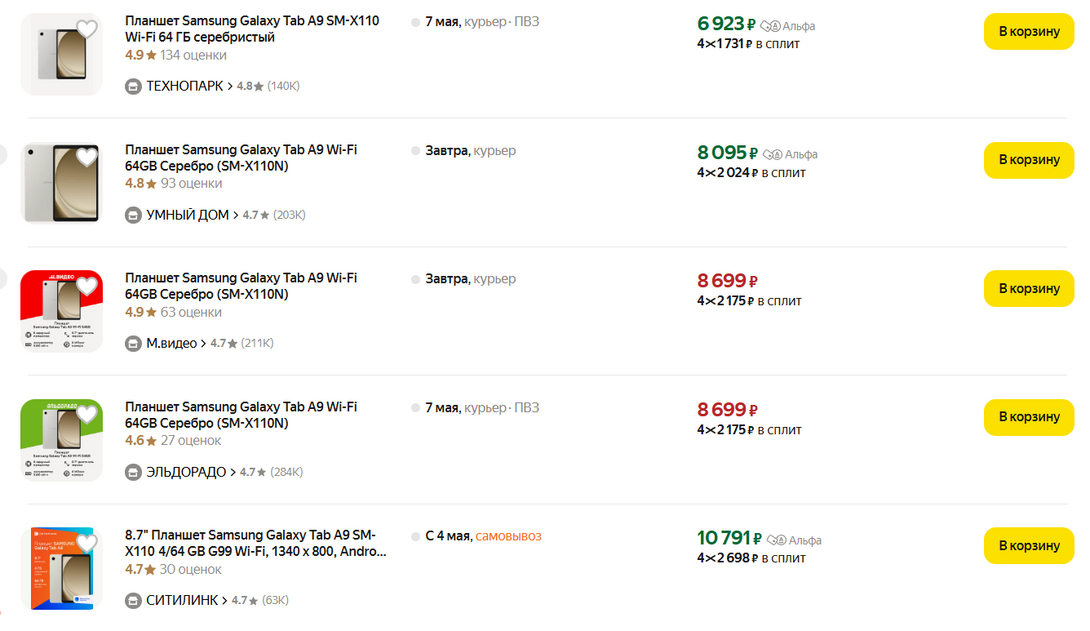Viewport: 1090px width, 631px height.
Task: Click heart icon on СИТИЛИНК tablet thumbnail
Action: point(87,543)
